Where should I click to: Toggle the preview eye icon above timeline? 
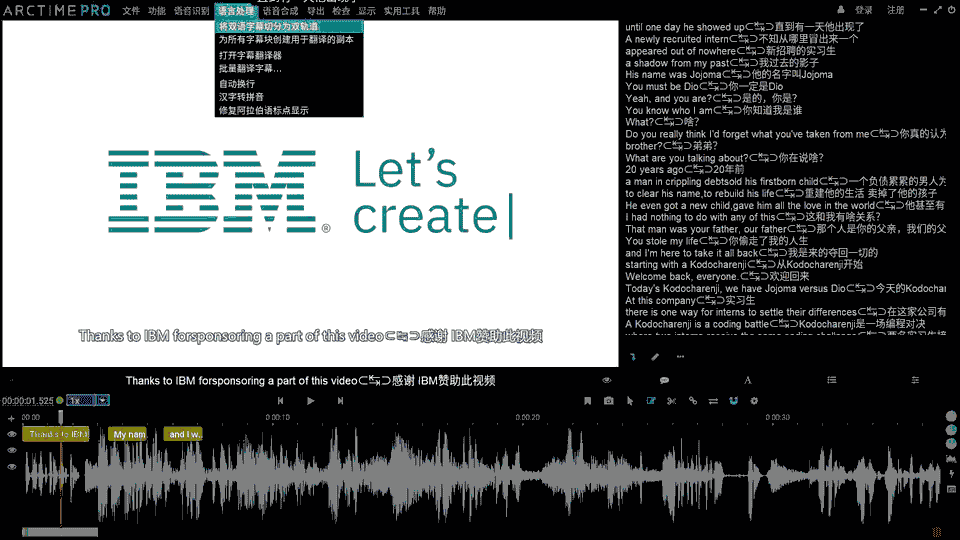(606, 381)
